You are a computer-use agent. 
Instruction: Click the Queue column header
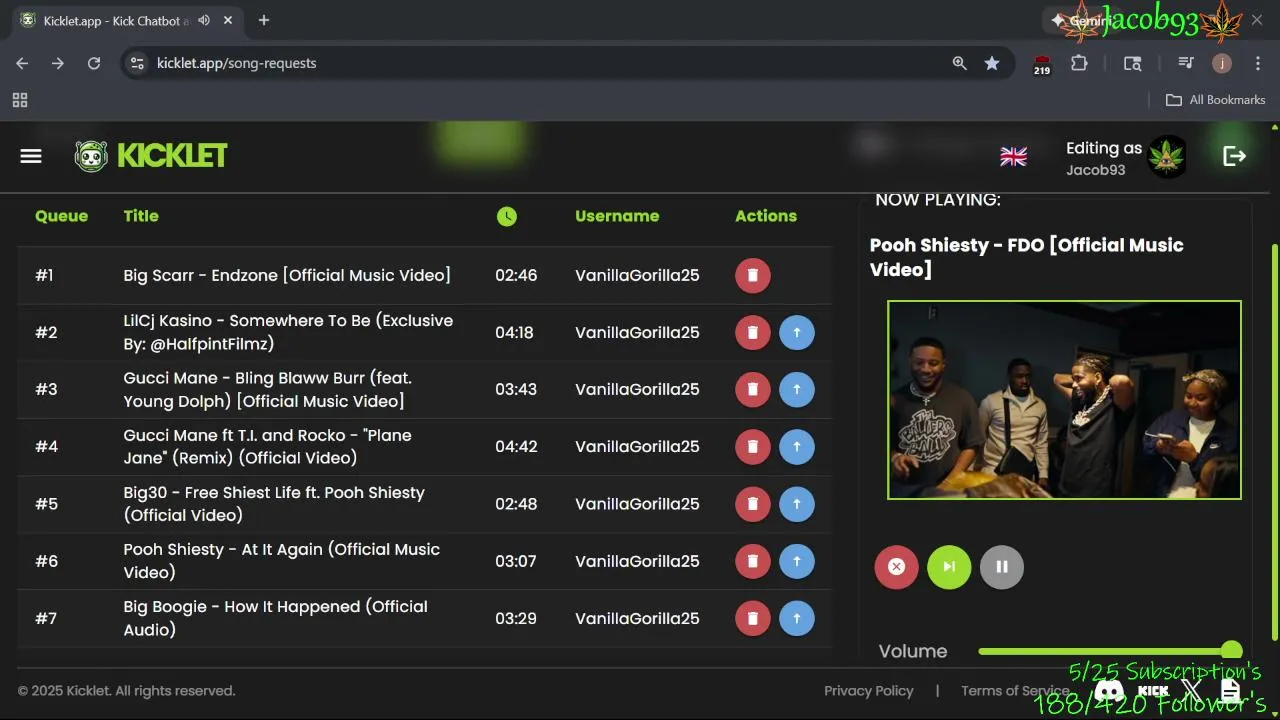(x=61, y=216)
